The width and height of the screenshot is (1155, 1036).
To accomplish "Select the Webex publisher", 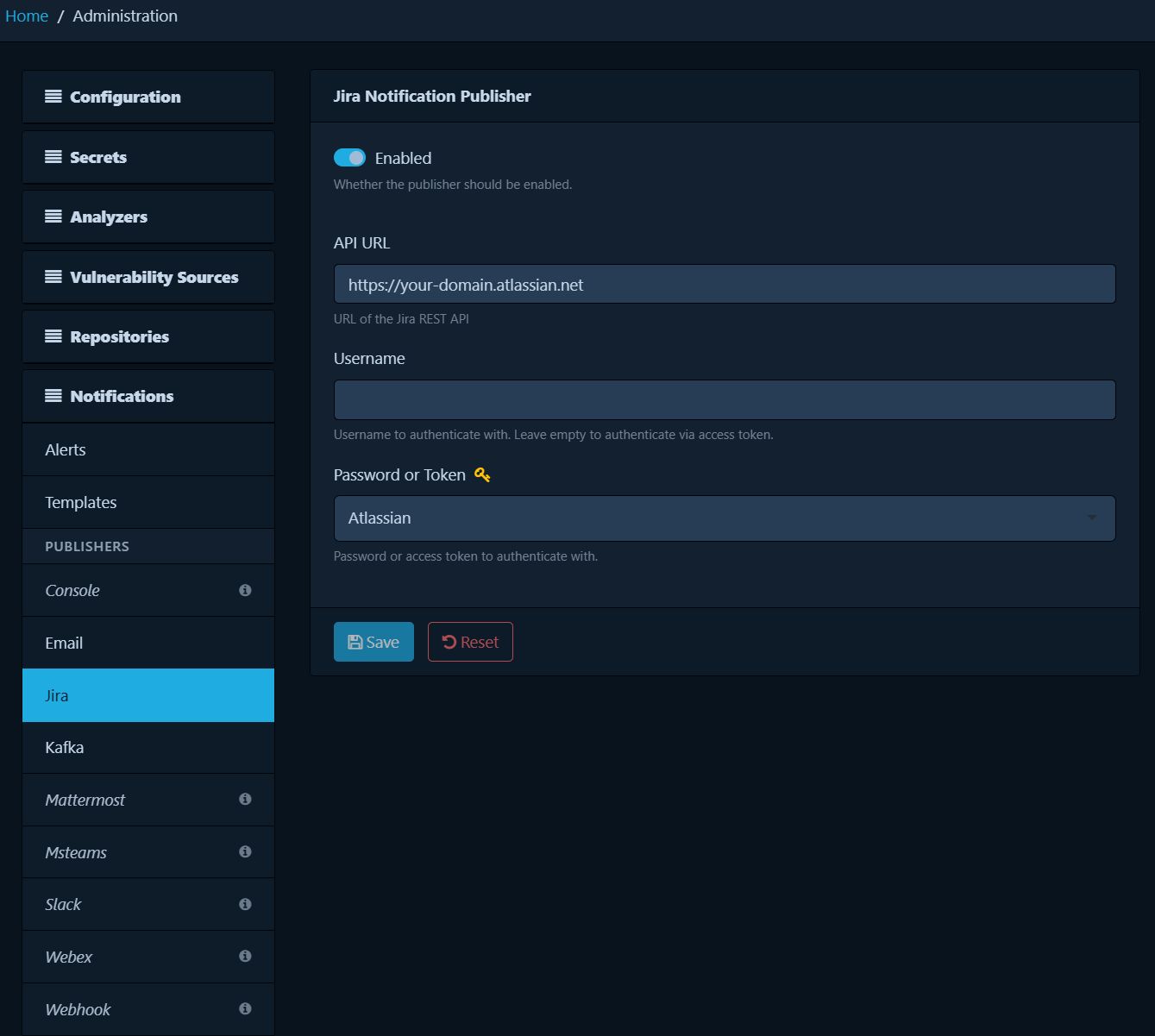I will pyautogui.click(x=148, y=957).
